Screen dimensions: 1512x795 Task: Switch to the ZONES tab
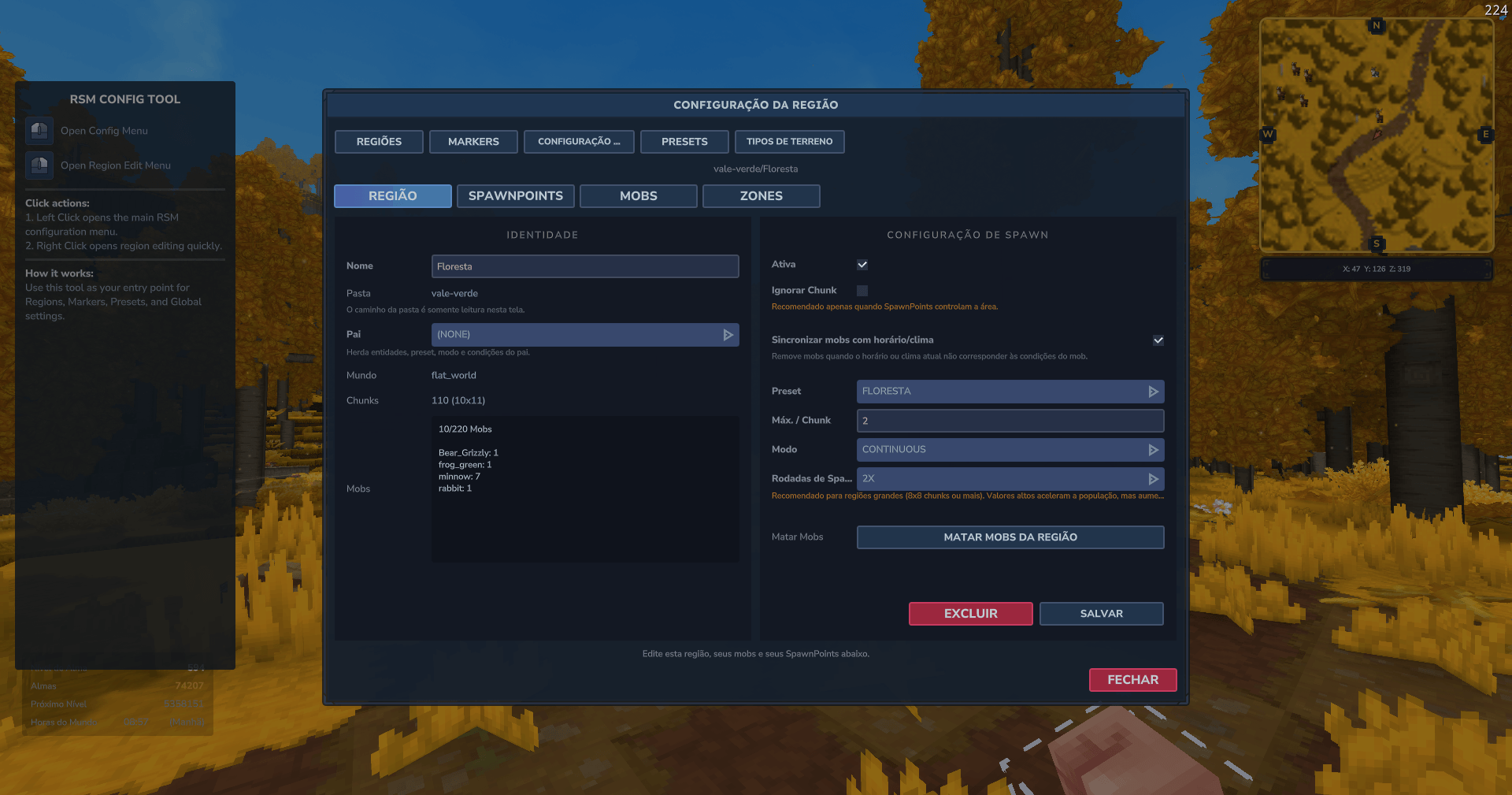(762, 196)
